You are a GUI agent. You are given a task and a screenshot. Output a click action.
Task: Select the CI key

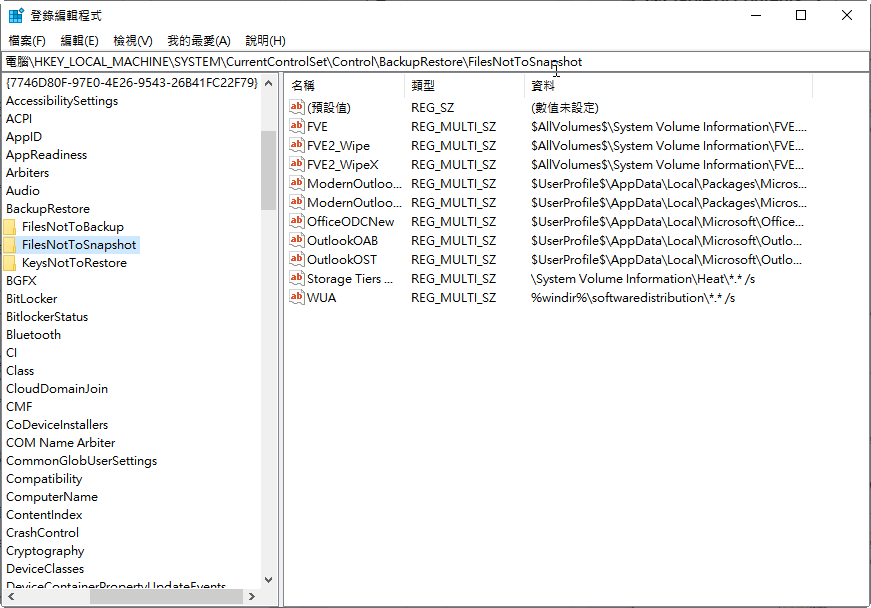click(x=12, y=353)
